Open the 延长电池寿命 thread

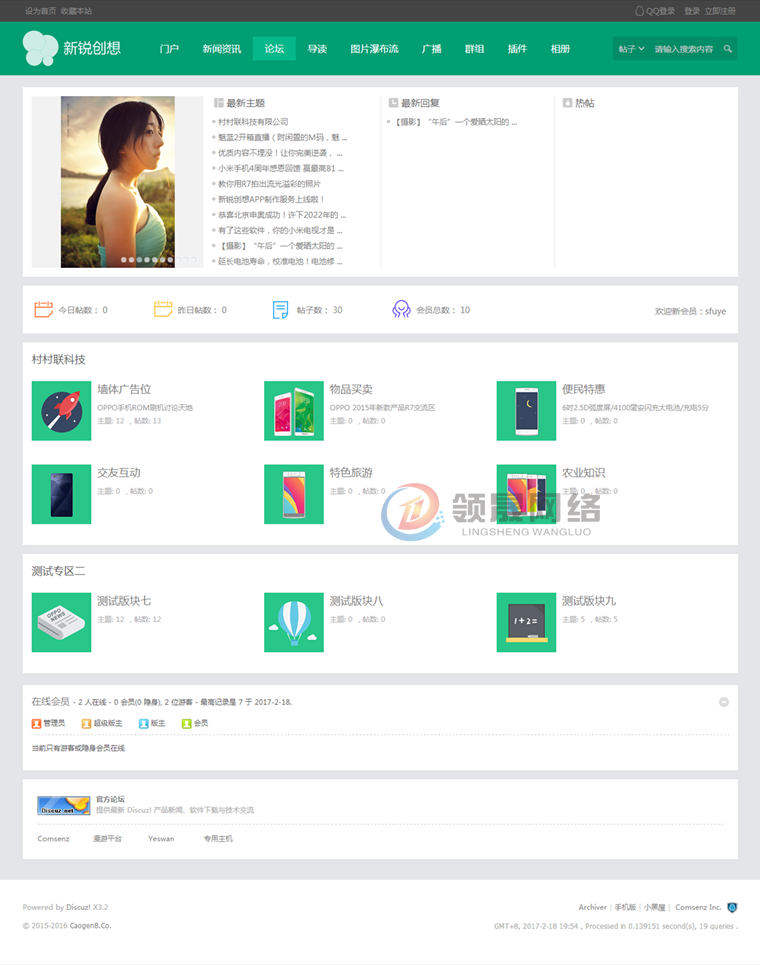pos(280,262)
